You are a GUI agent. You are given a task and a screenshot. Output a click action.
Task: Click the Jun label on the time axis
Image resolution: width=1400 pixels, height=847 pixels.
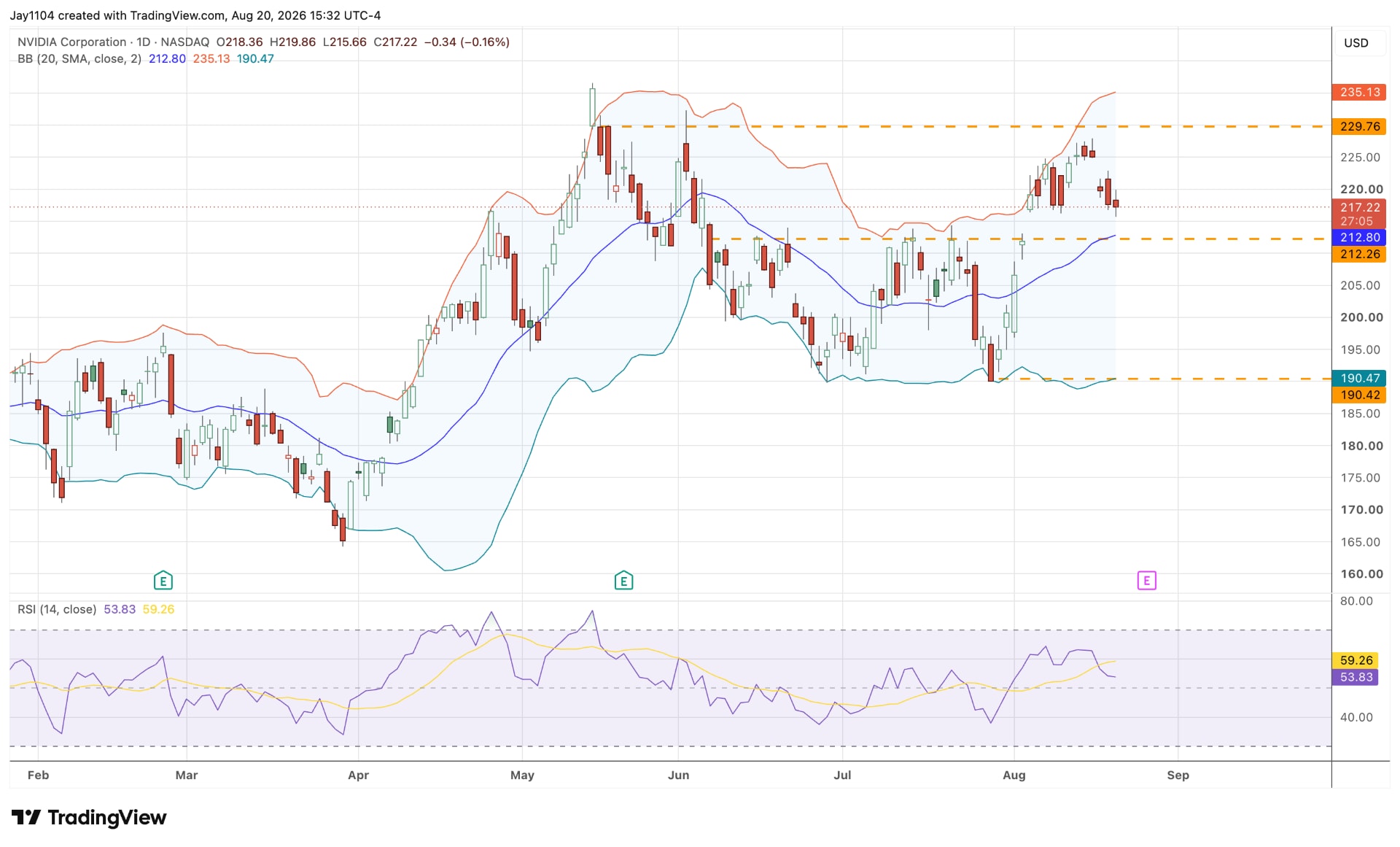[678, 775]
